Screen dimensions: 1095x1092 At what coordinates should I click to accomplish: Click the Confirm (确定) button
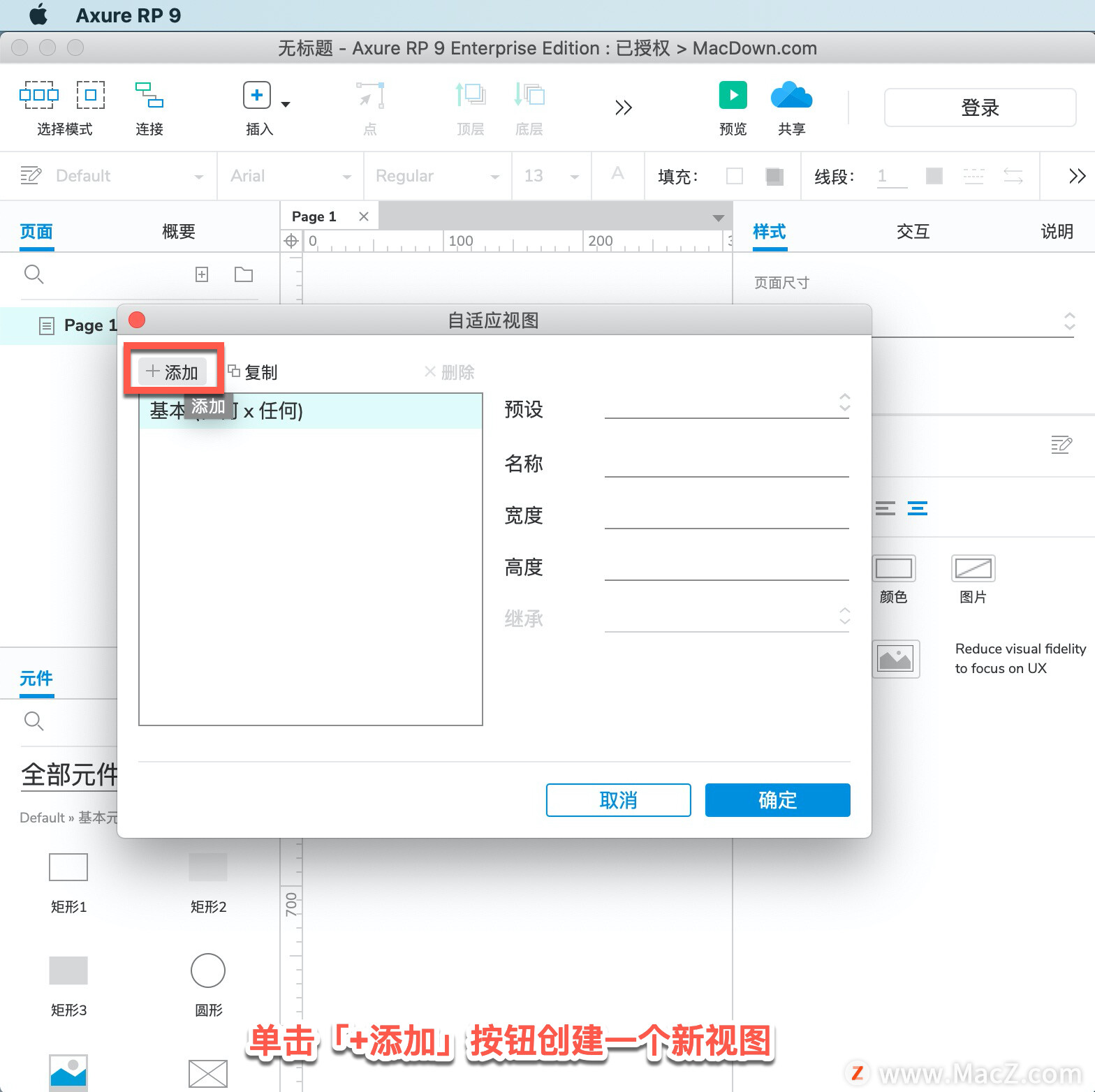[x=778, y=800]
